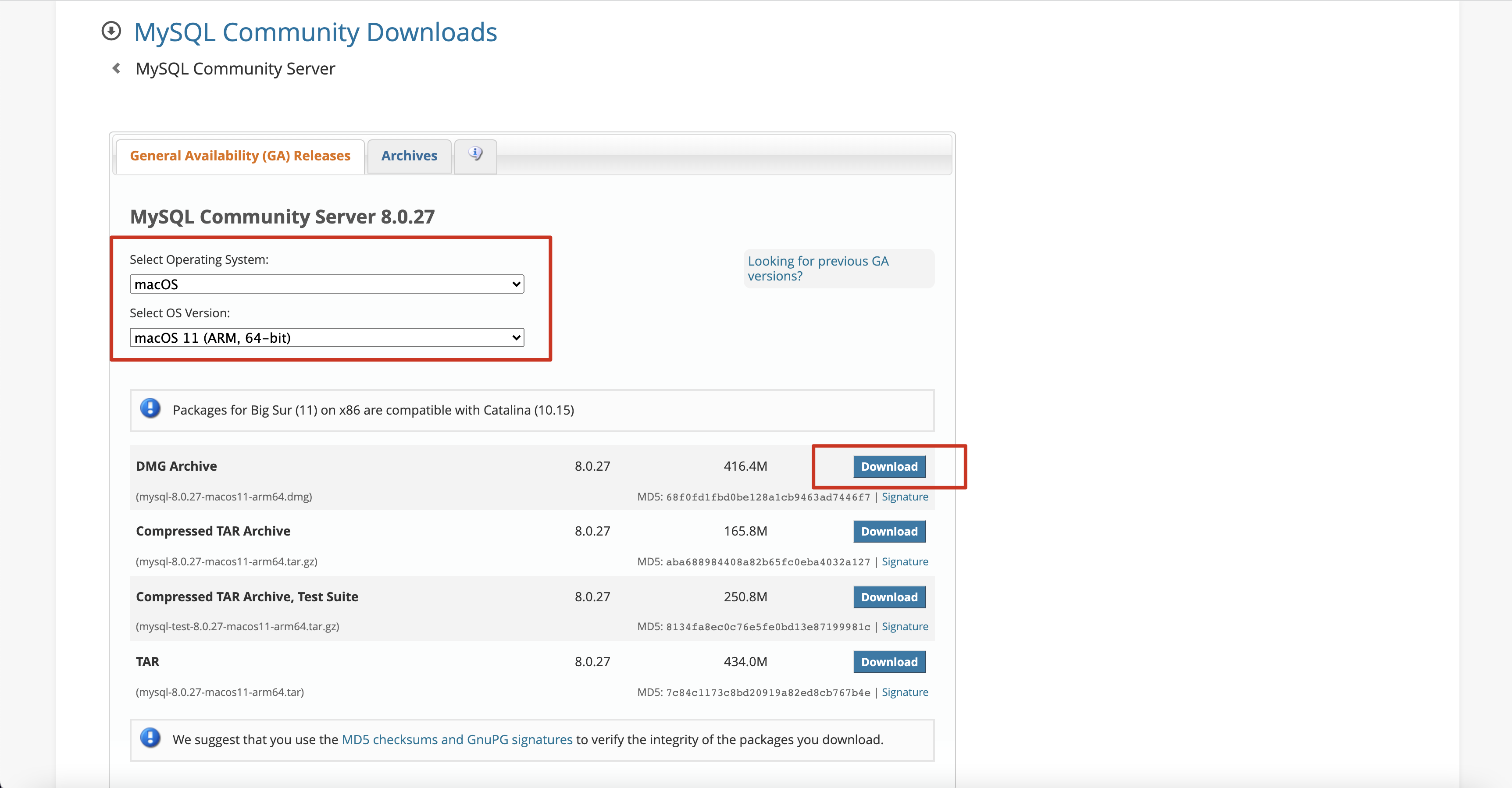Click the blue info icon in Big Sur notice

(x=150, y=409)
